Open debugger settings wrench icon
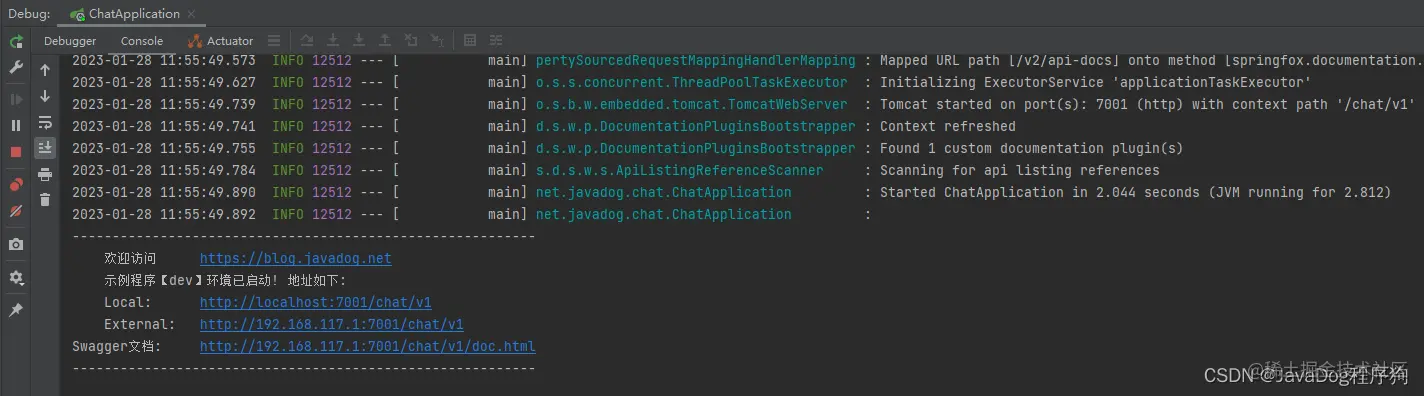 [x=16, y=67]
